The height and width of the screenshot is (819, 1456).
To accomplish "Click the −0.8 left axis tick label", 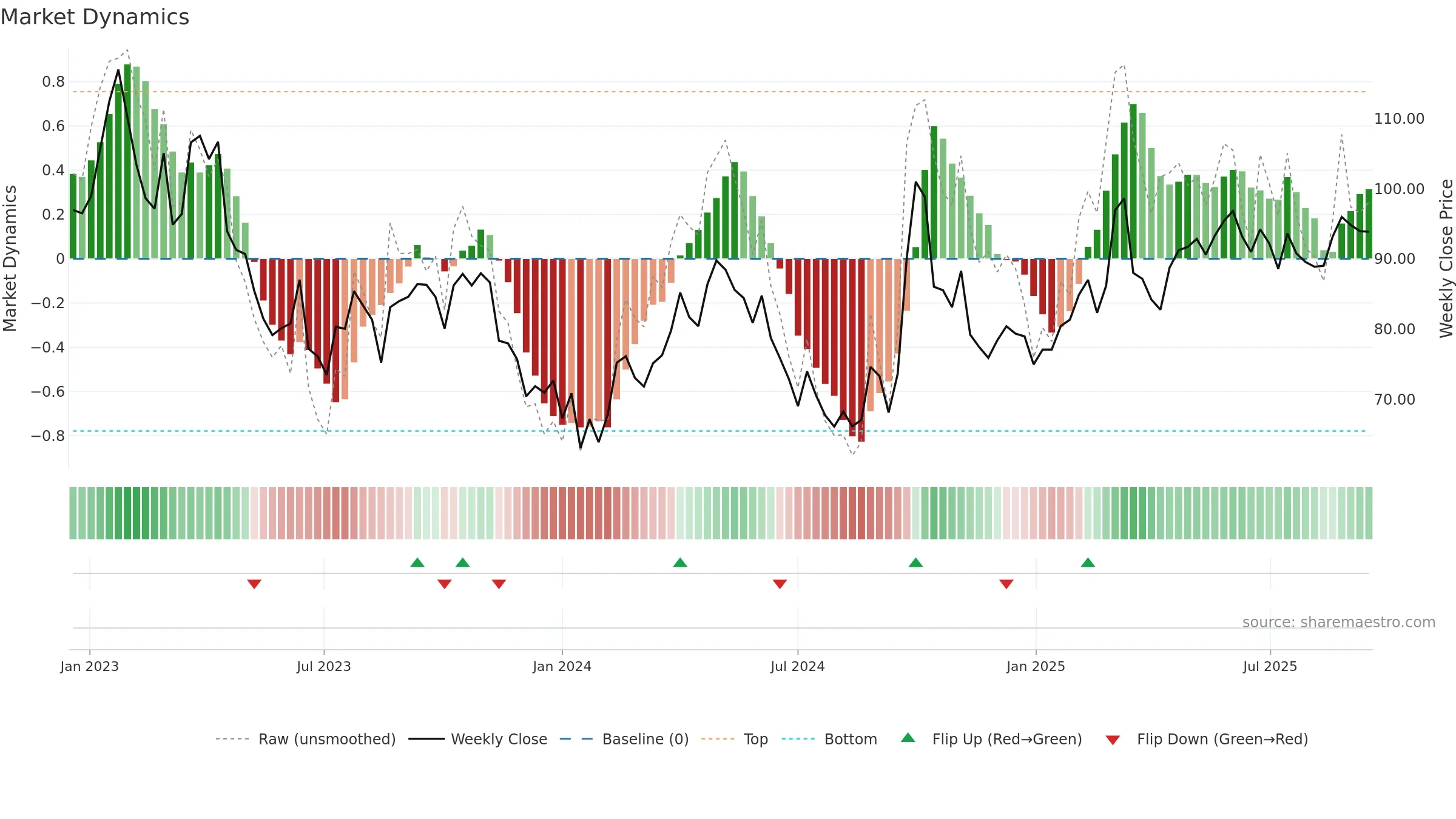I will [48, 436].
